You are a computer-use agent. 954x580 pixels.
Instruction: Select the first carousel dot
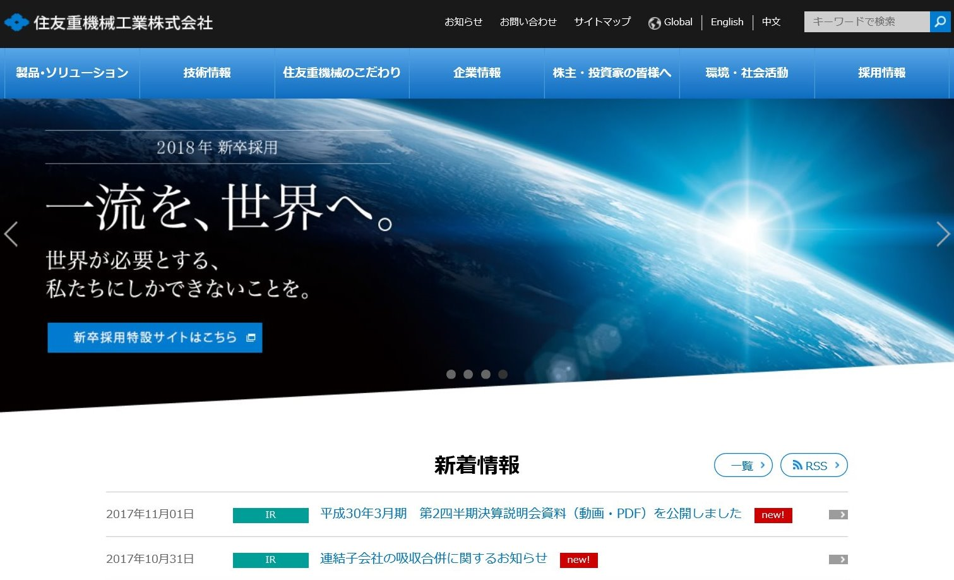(x=451, y=374)
